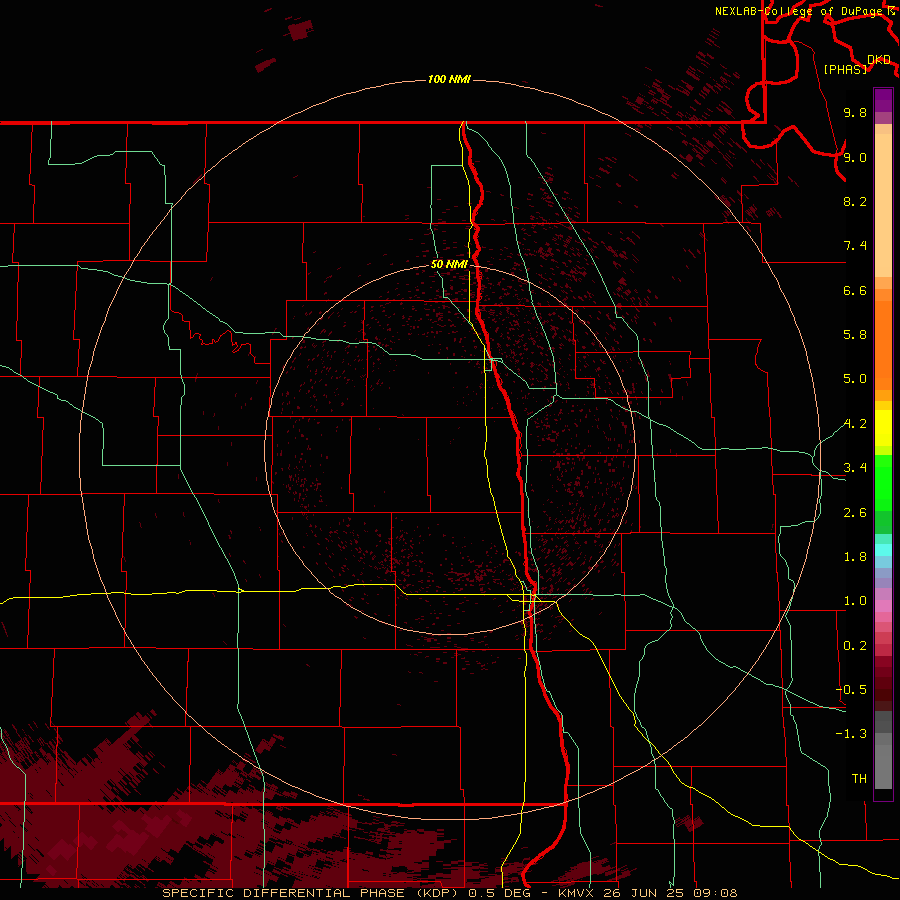Pick the orange color bar segment
Screen dimensions: 900x900
(x=883, y=346)
